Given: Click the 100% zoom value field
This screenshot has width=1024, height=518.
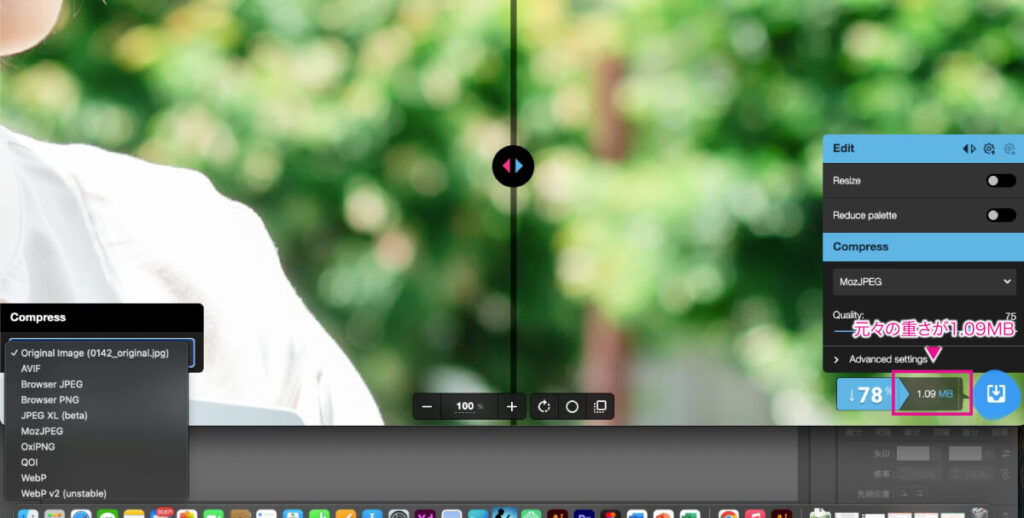Looking at the screenshot, I should point(468,406).
